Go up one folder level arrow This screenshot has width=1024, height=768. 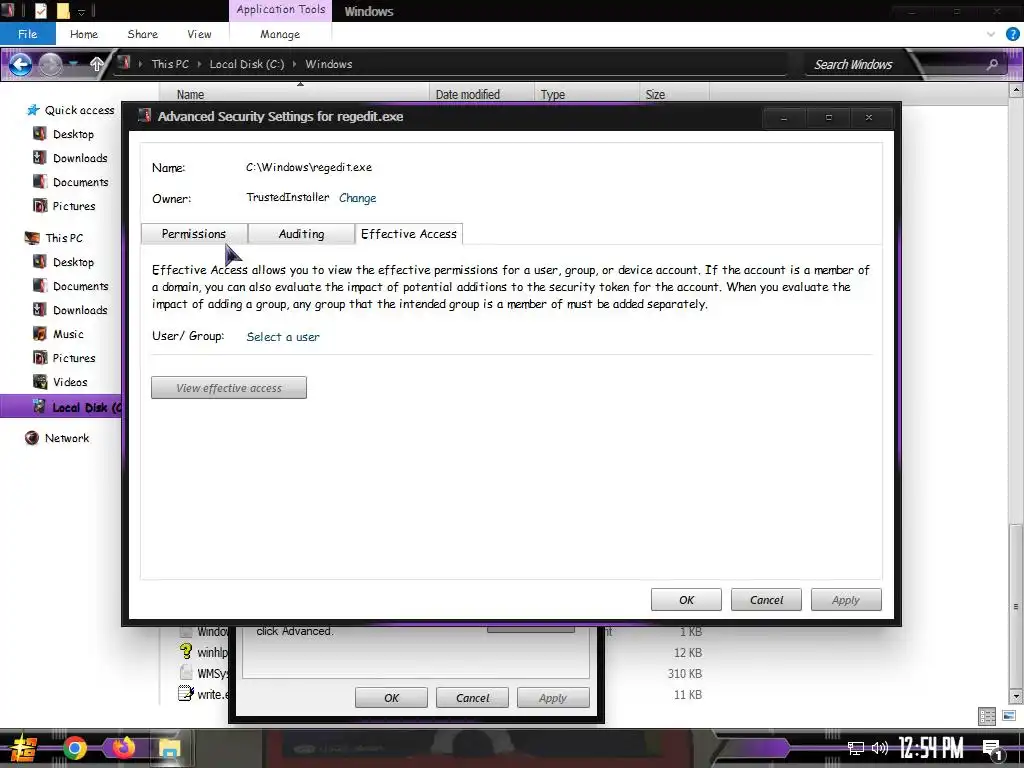click(x=97, y=64)
